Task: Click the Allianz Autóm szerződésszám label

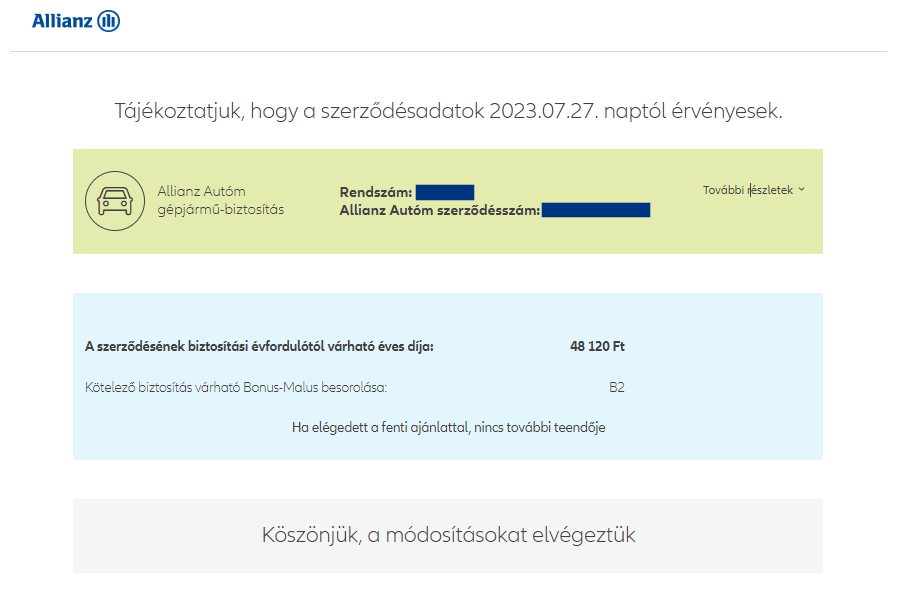Action: click(440, 210)
